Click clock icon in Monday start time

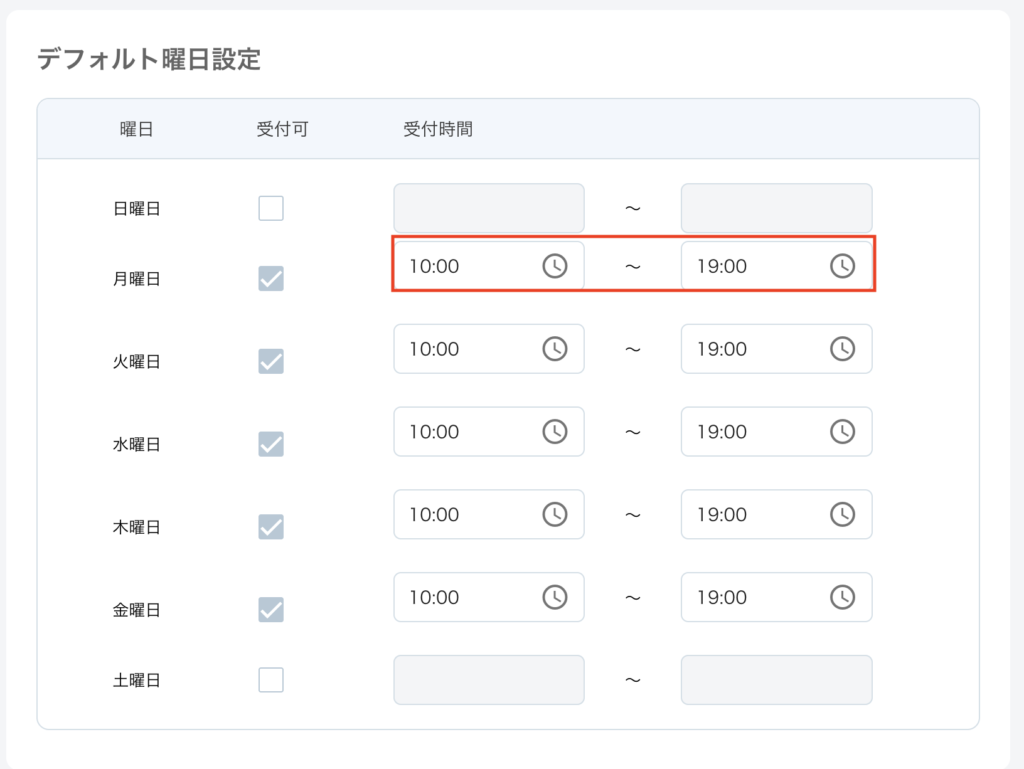tap(554, 266)
